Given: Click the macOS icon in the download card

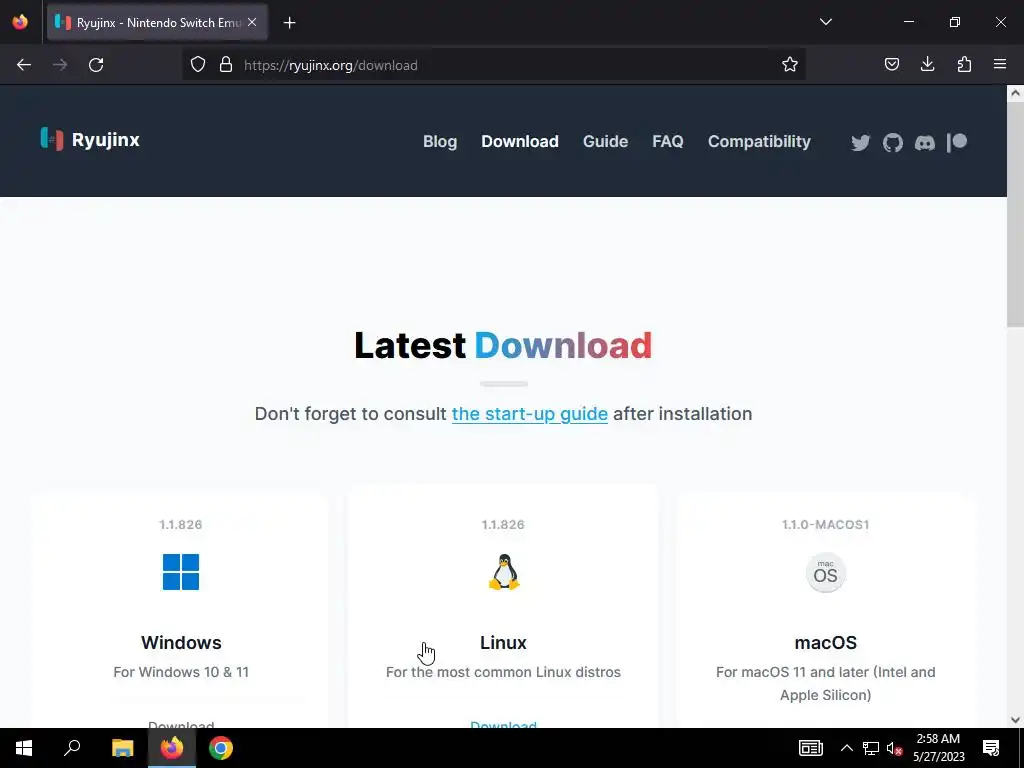Looking at the screenshot, I should (x=825, y=573).
